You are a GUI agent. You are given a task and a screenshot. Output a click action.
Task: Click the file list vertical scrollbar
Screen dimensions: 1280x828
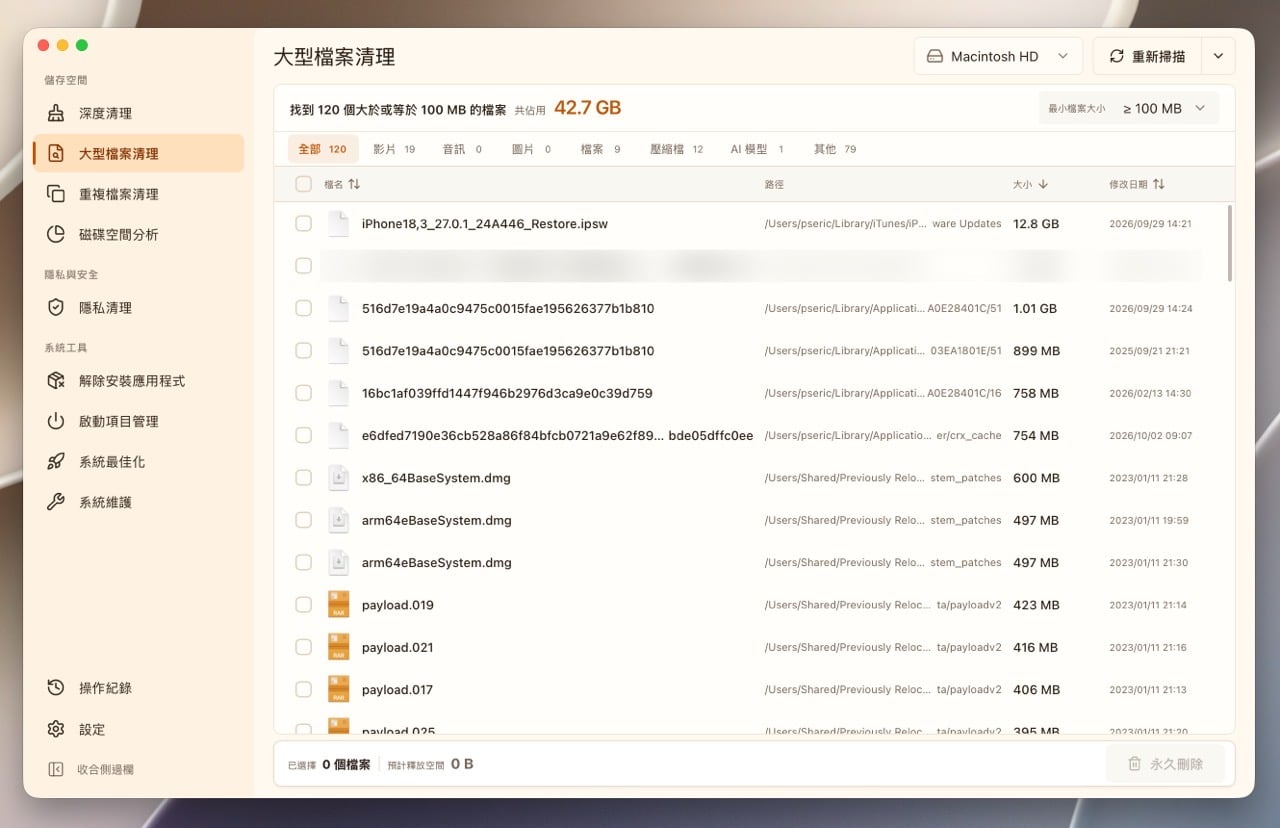pyautogui.click(x=1229, y=244)
